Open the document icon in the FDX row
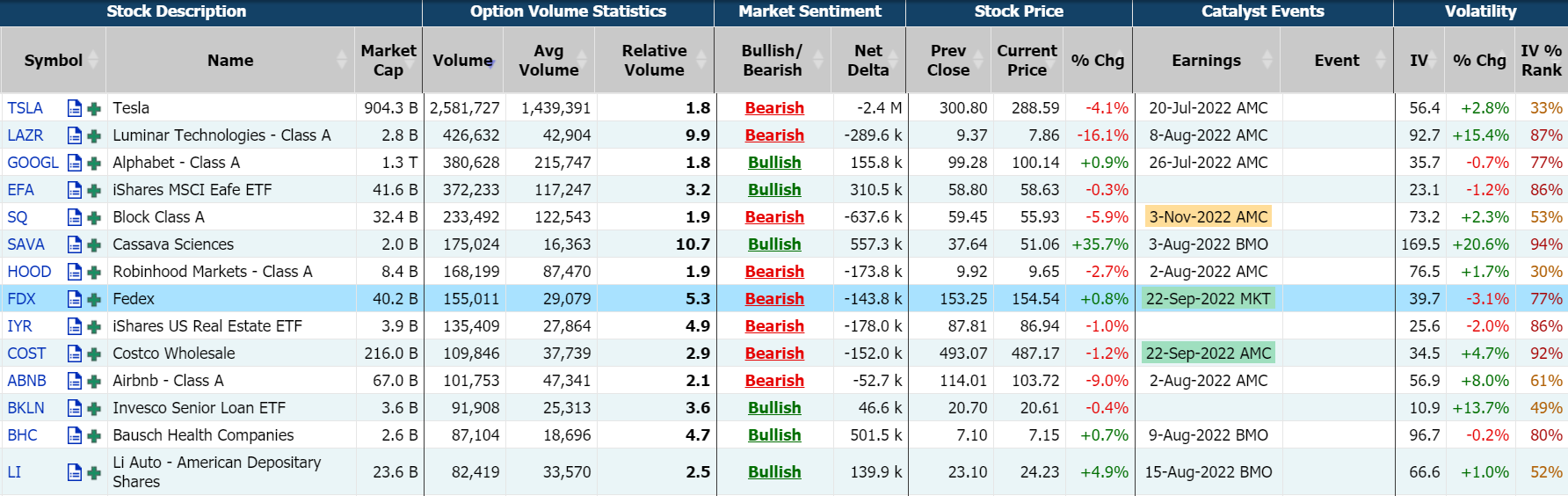The image size is (1568, 496). [75, 299]
